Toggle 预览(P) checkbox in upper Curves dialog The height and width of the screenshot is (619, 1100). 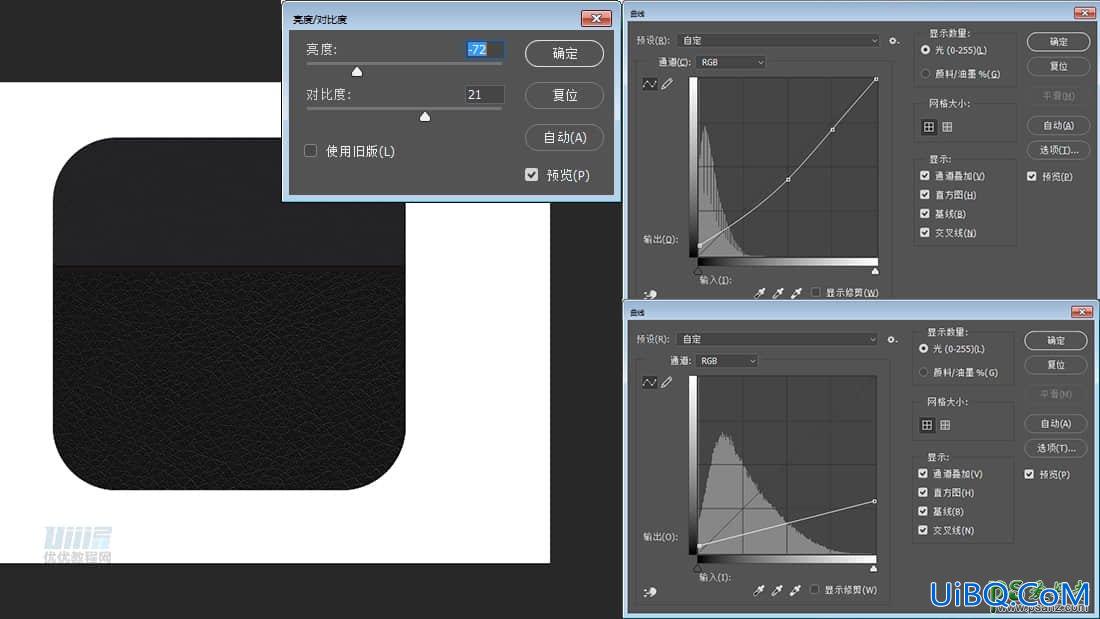point(1032,176)
